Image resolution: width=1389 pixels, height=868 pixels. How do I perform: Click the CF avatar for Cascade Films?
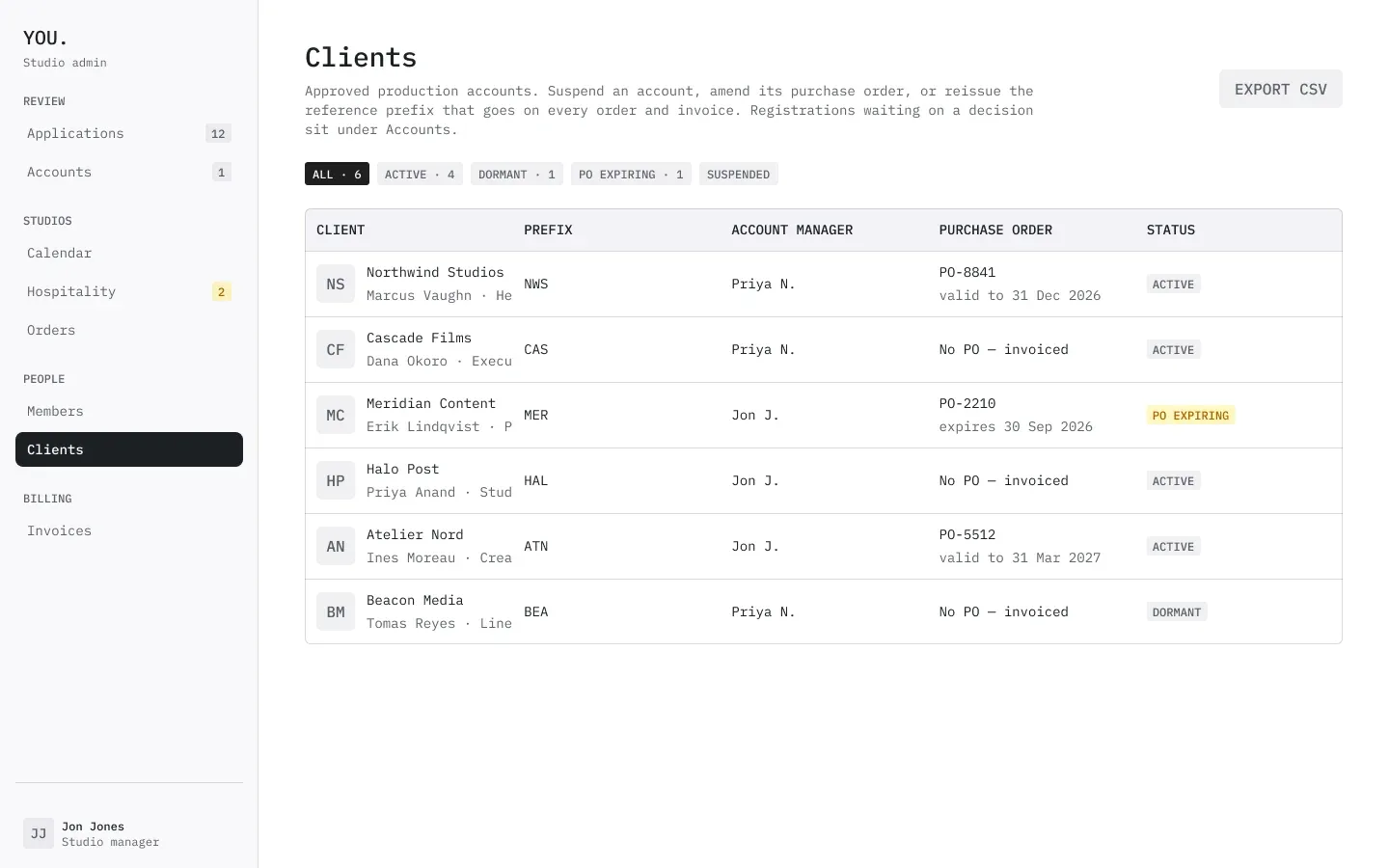[336, 349]
